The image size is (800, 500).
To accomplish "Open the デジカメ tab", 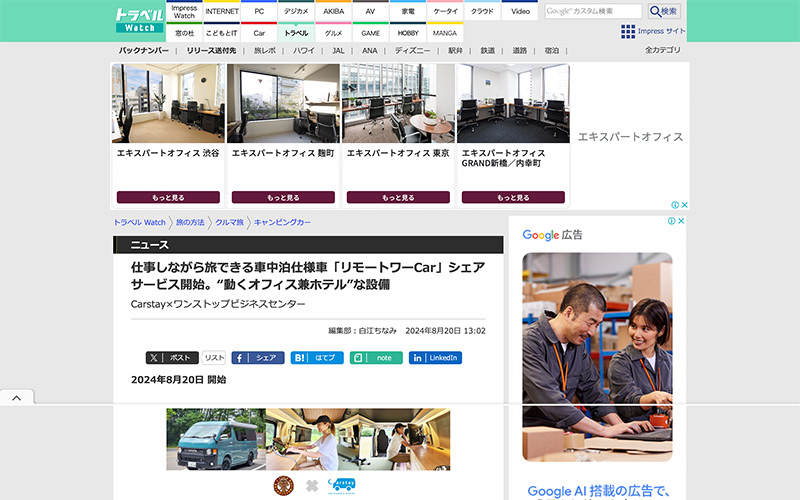I will click(296, 11).
